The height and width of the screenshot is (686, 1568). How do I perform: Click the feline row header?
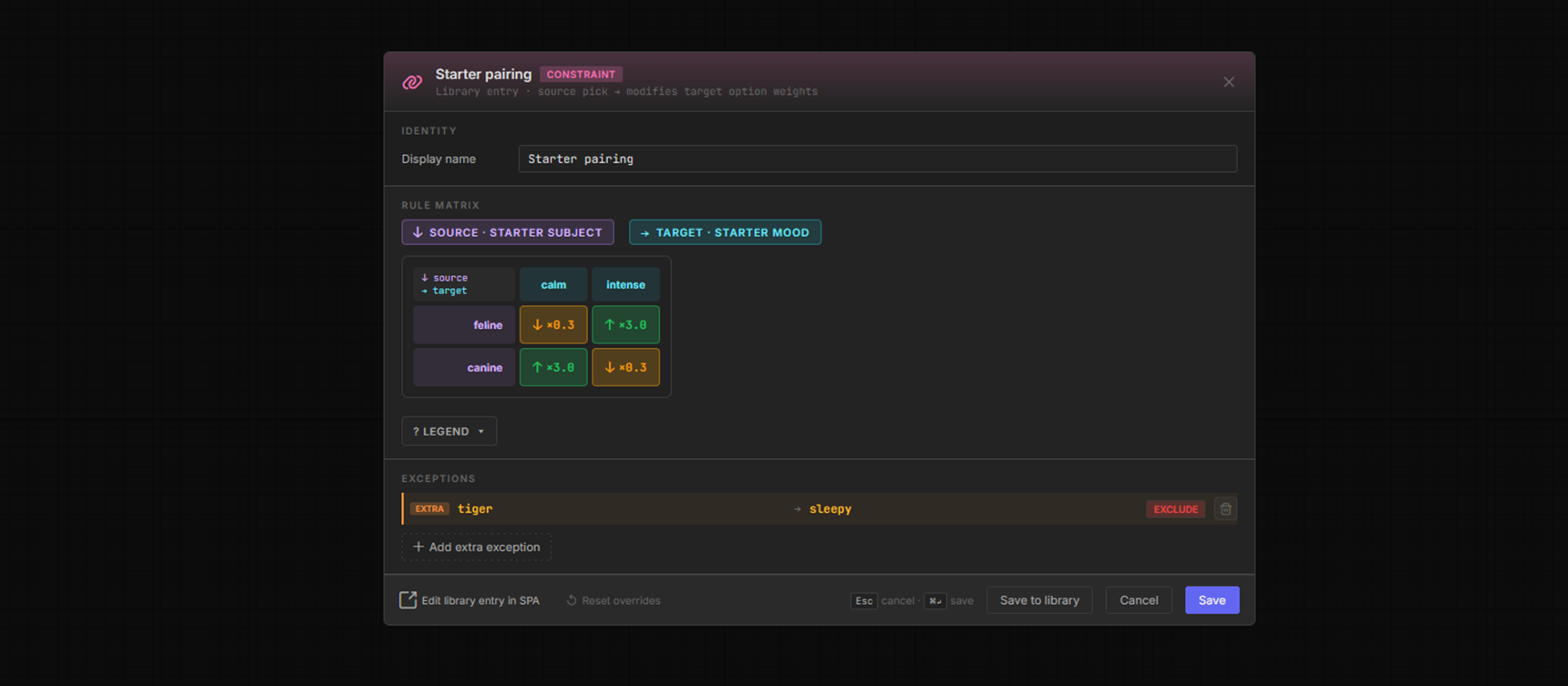pos(464,324)
